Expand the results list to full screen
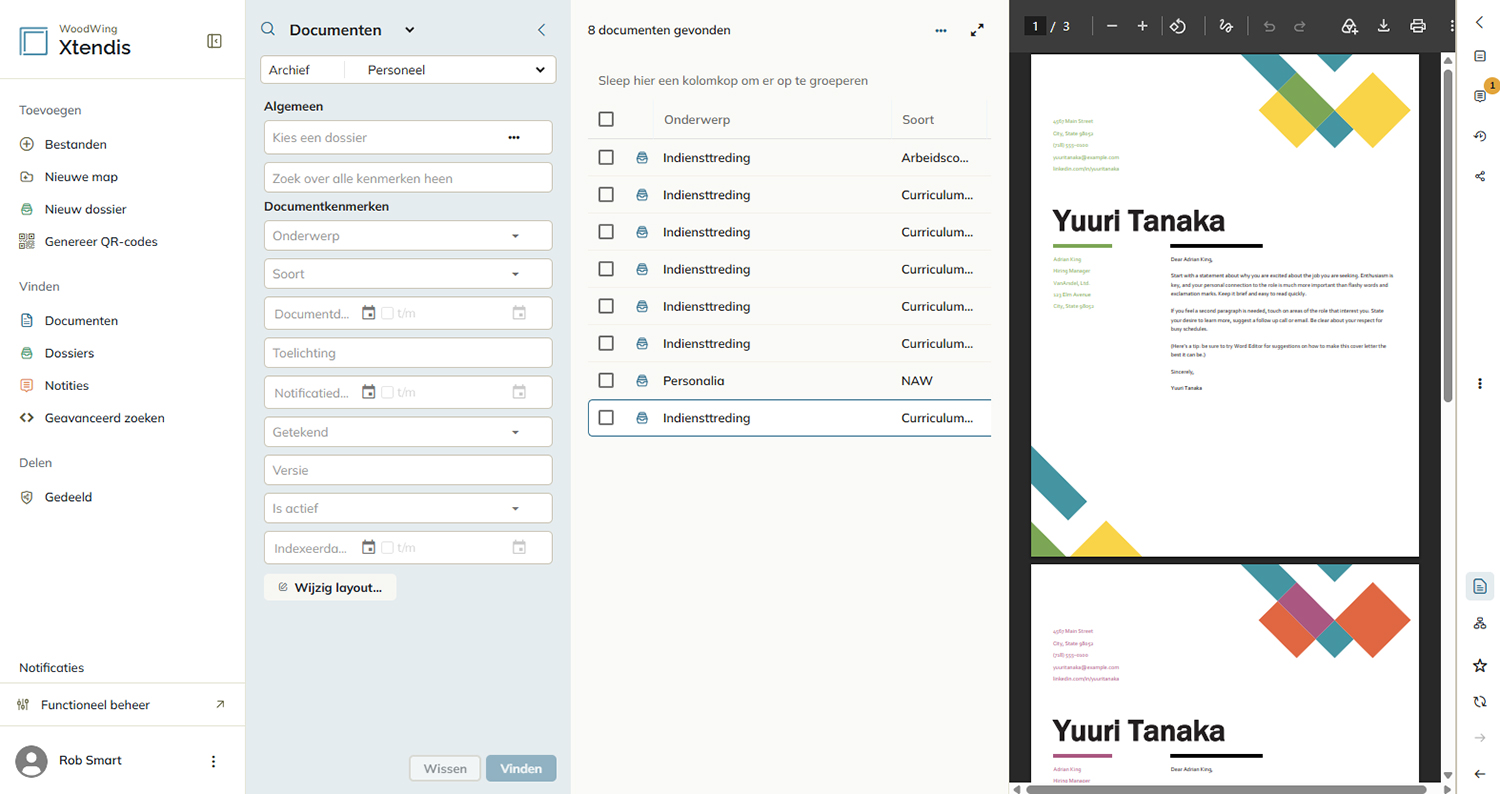The width and height of the screenshot is (1500, 794). point(978,31)
